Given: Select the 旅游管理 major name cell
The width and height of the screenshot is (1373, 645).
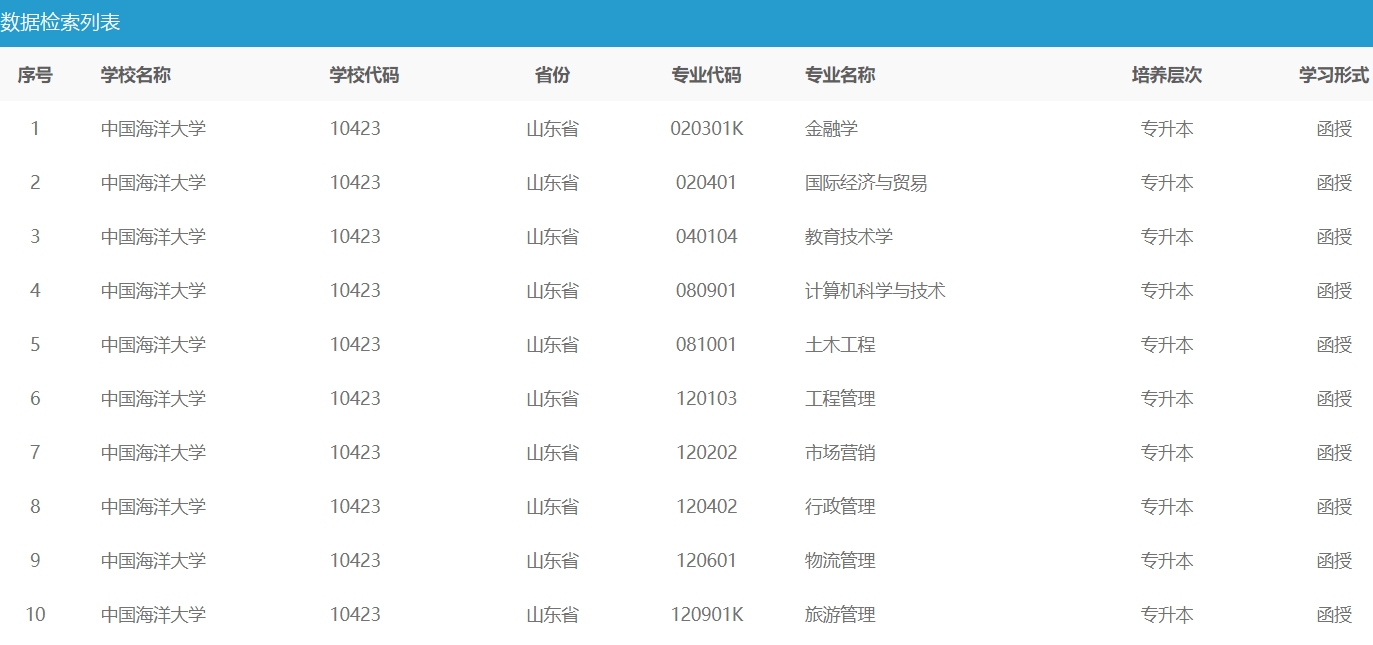Looking at the screenshot, I should pyautogui.click(x=840, y=615).
